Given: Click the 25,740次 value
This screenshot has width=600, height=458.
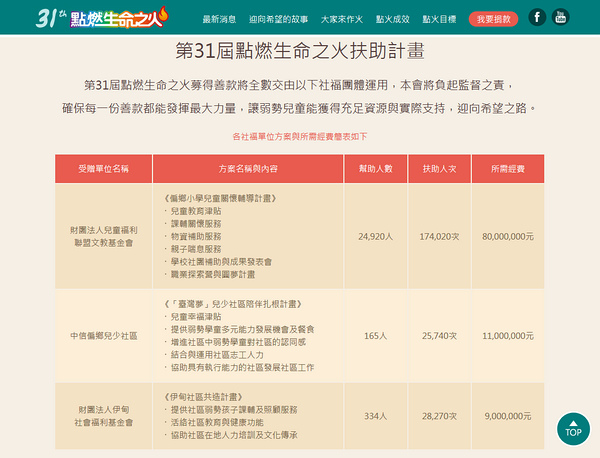Looking at the screenshot, I should (439, 336).
